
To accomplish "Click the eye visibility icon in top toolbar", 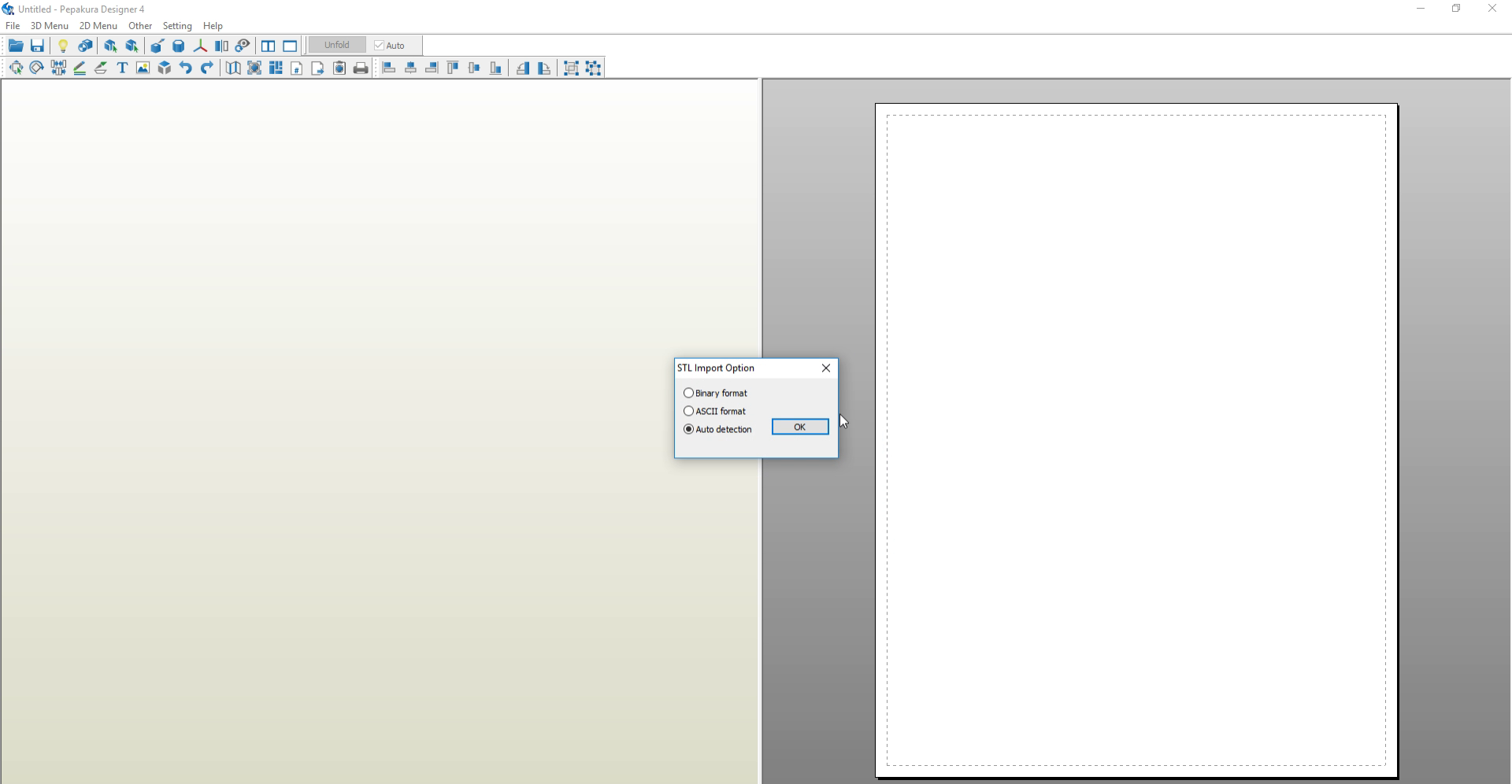I will (x=243, y=46).
